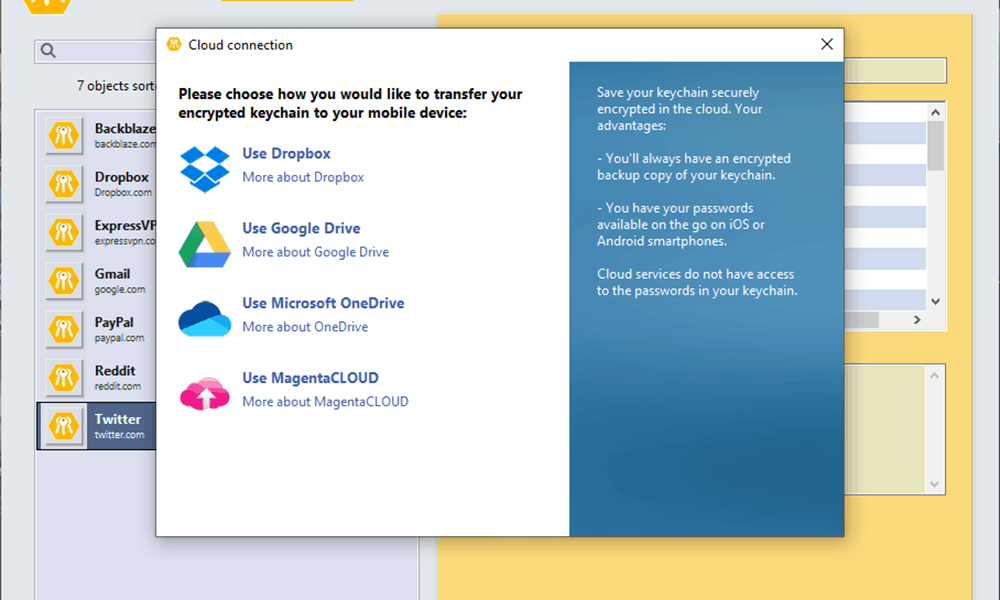
Task: Click the Dropbox logo icon in the dialog
Action: click(204, 169)
